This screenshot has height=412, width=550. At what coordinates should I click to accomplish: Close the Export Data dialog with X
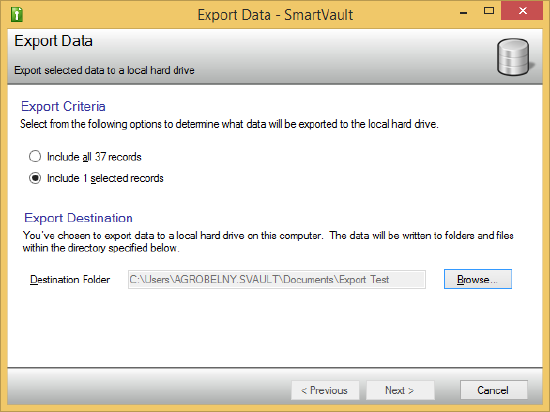click(523, 11)
